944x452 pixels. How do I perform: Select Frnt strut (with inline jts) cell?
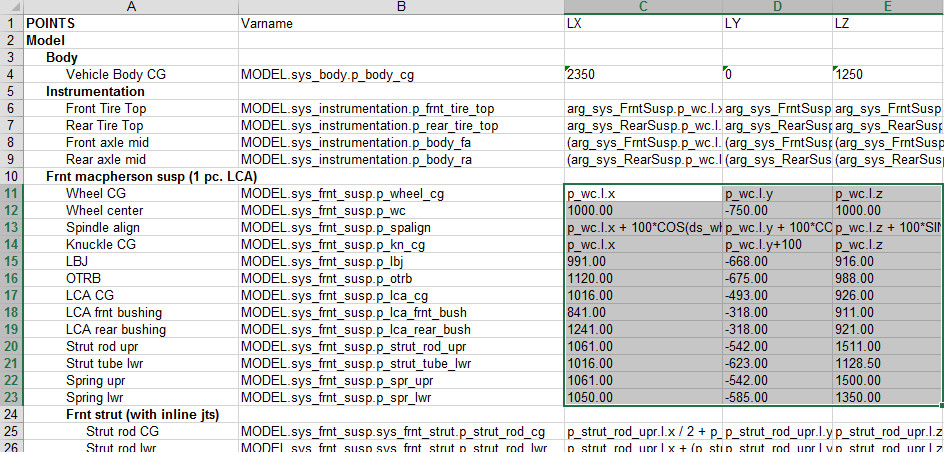pyautogui.click(x=131, y=415)
